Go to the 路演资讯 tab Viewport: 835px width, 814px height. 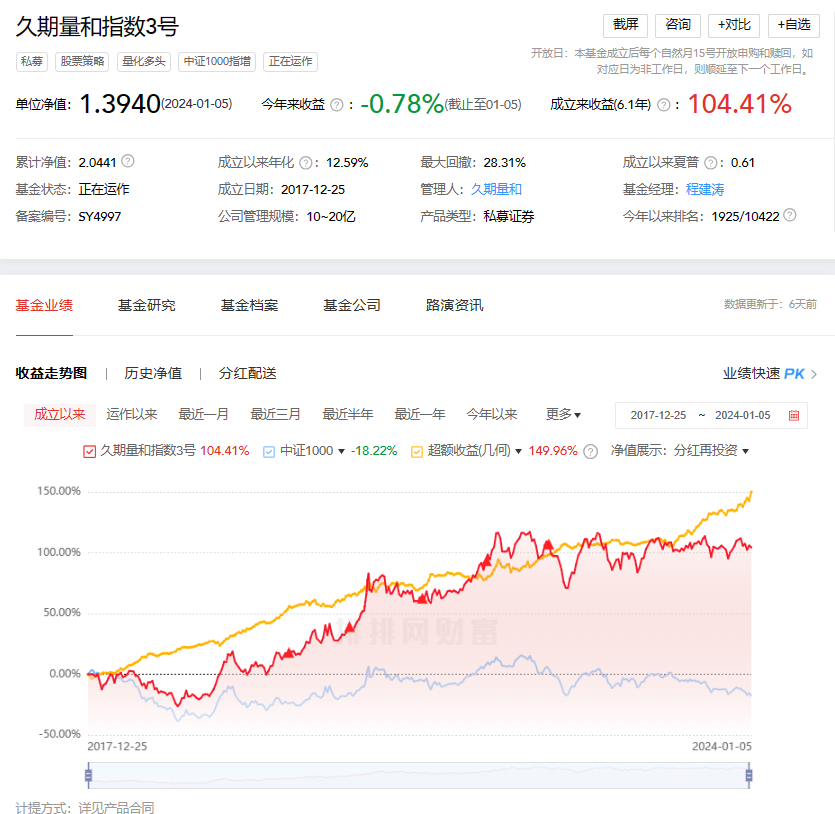click(455, 305)
